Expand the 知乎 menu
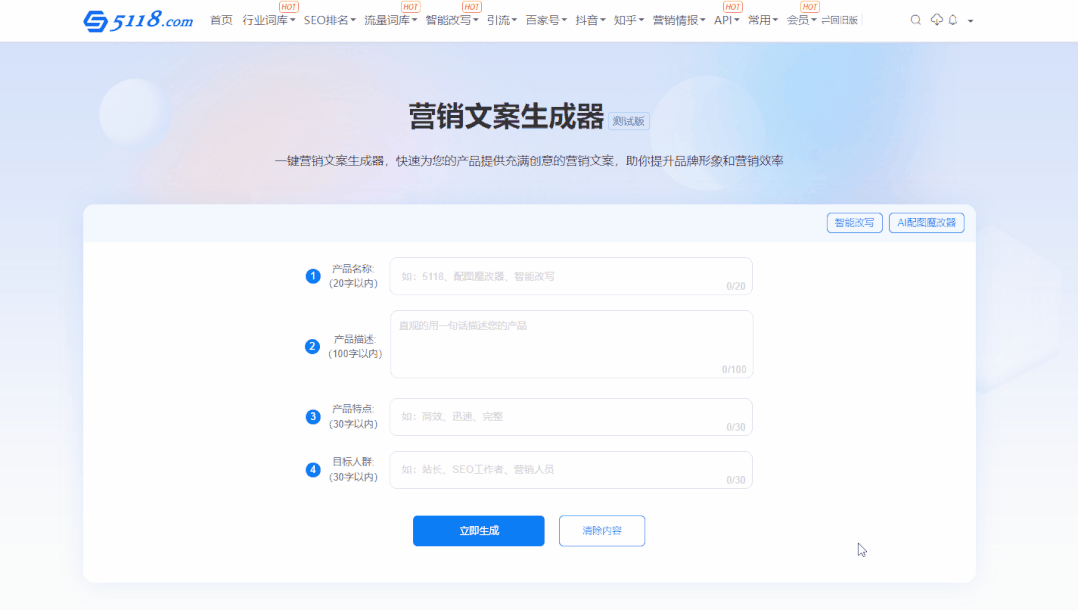This screenshot has height=610, width=1078. pos(629,20)
